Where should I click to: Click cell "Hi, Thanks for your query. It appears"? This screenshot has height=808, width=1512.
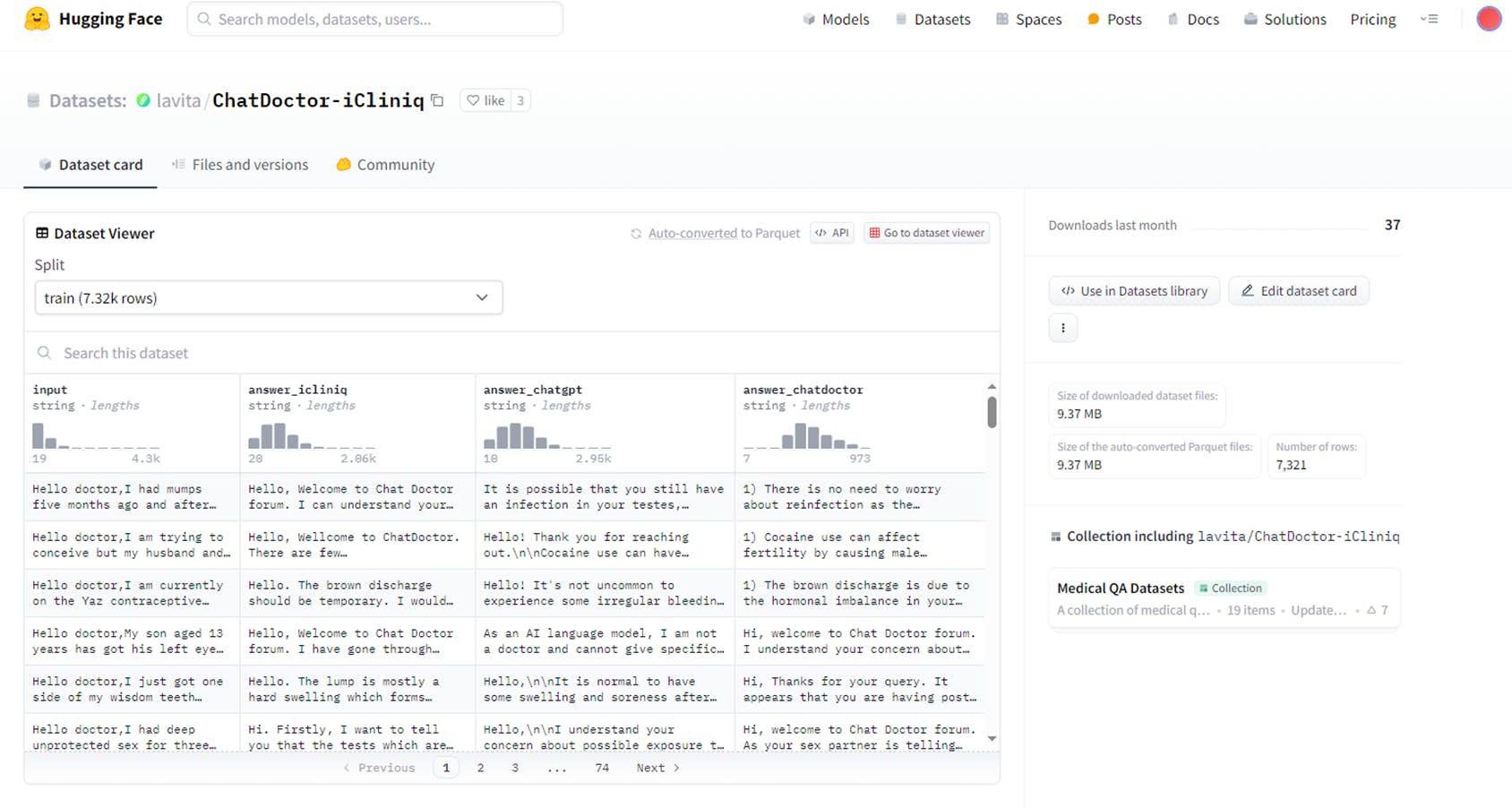pos(860,689)
